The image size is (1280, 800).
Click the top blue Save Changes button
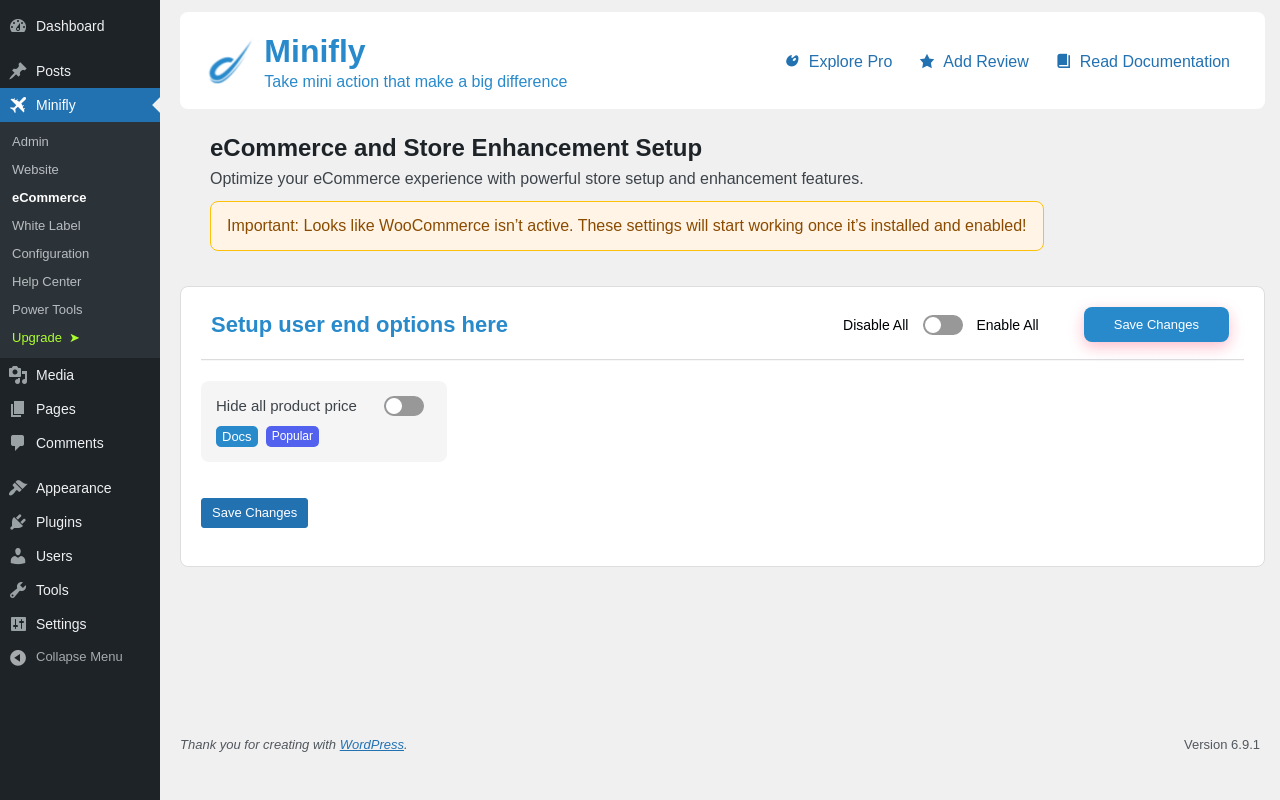(x=1156, y=325)
